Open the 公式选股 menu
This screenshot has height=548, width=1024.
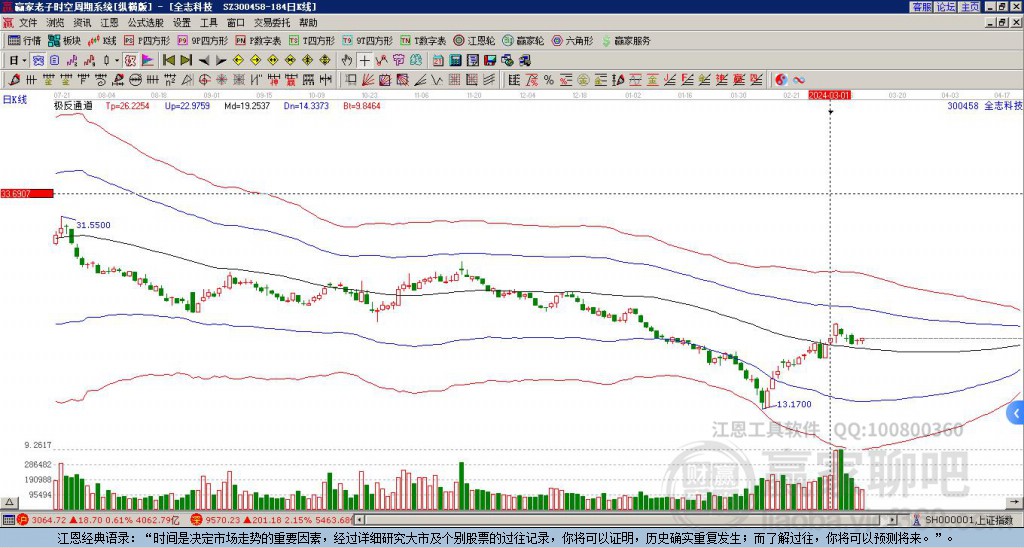(x=146, y=23)
